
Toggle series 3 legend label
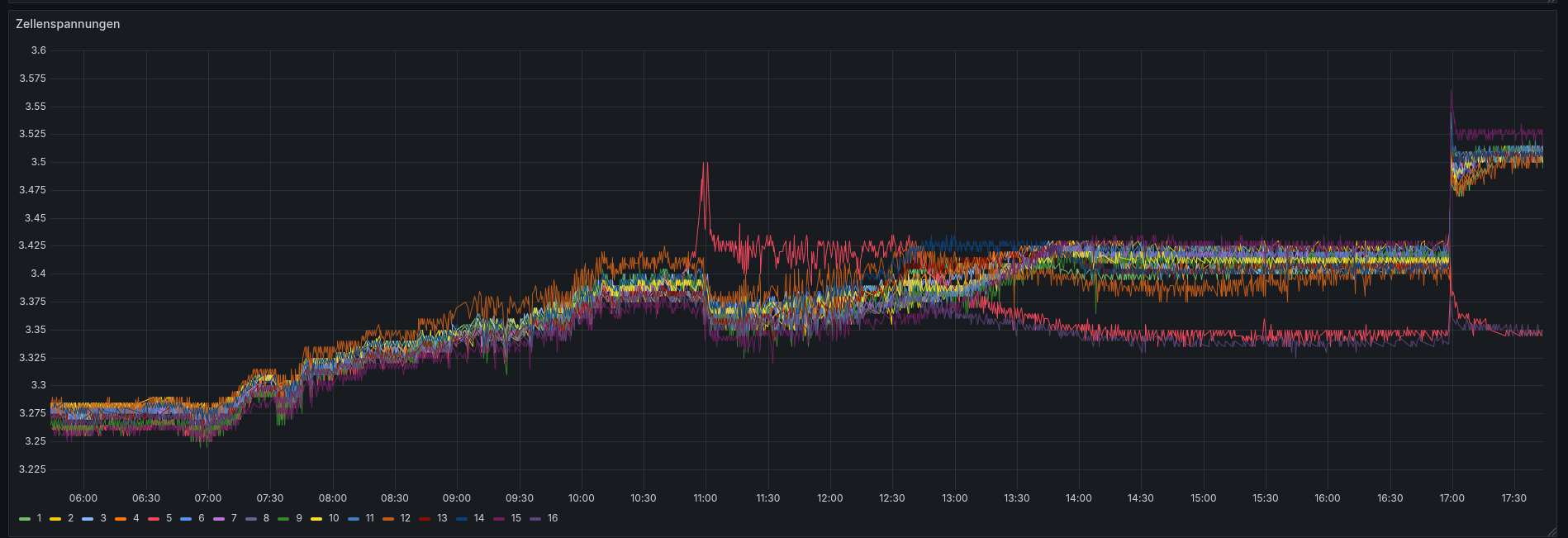pos(103,518)
